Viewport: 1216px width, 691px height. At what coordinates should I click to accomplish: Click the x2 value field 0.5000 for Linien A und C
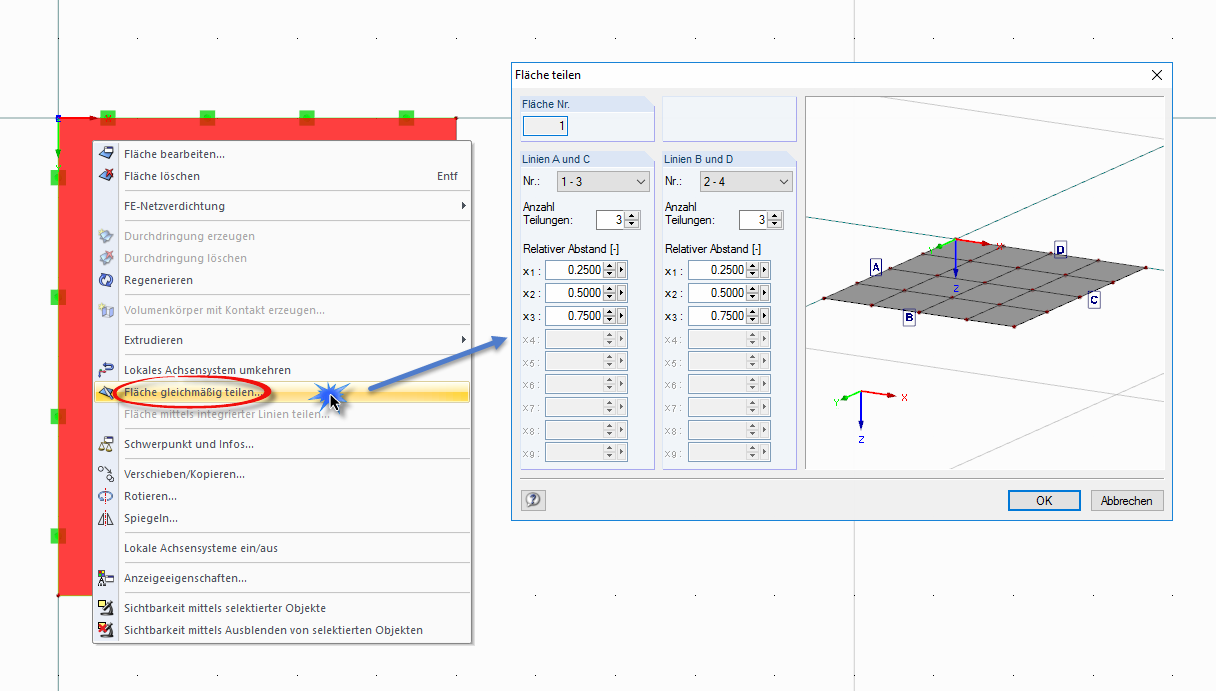[x=574, y=293]
